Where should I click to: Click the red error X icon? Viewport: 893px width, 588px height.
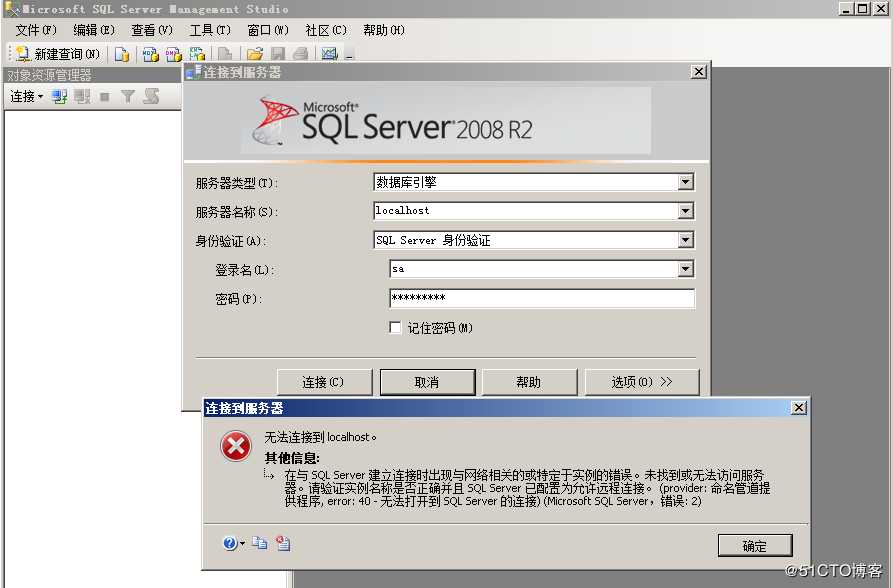236,446
